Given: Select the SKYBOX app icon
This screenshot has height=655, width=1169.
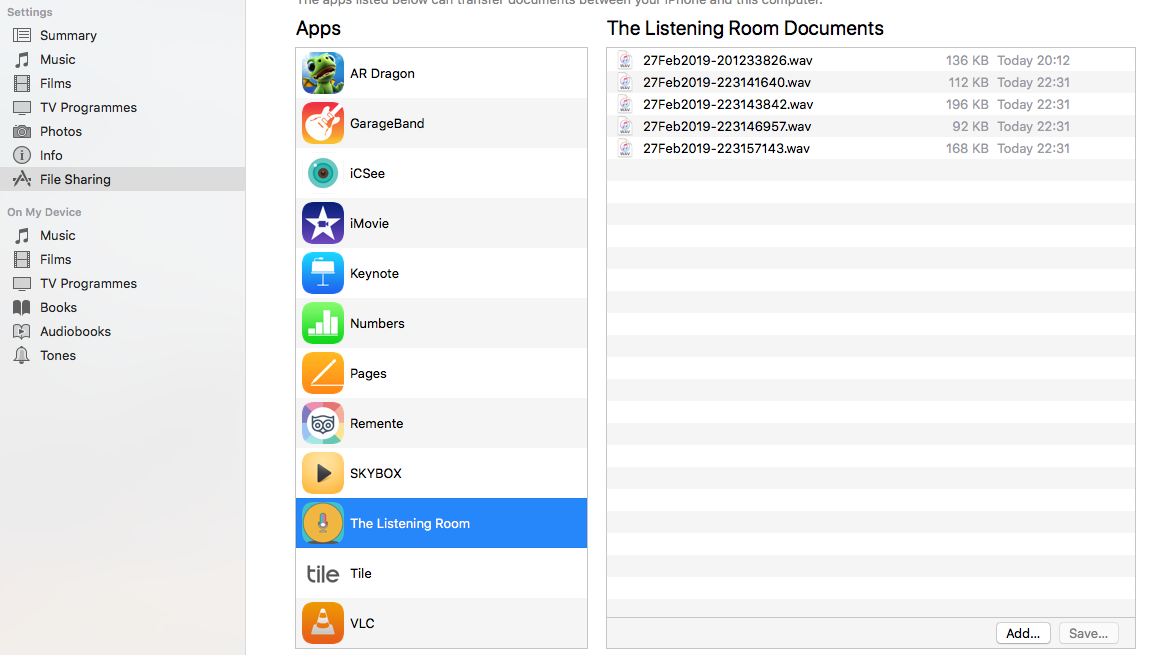Looking at the screenshot, I should (x=322, y=473).
